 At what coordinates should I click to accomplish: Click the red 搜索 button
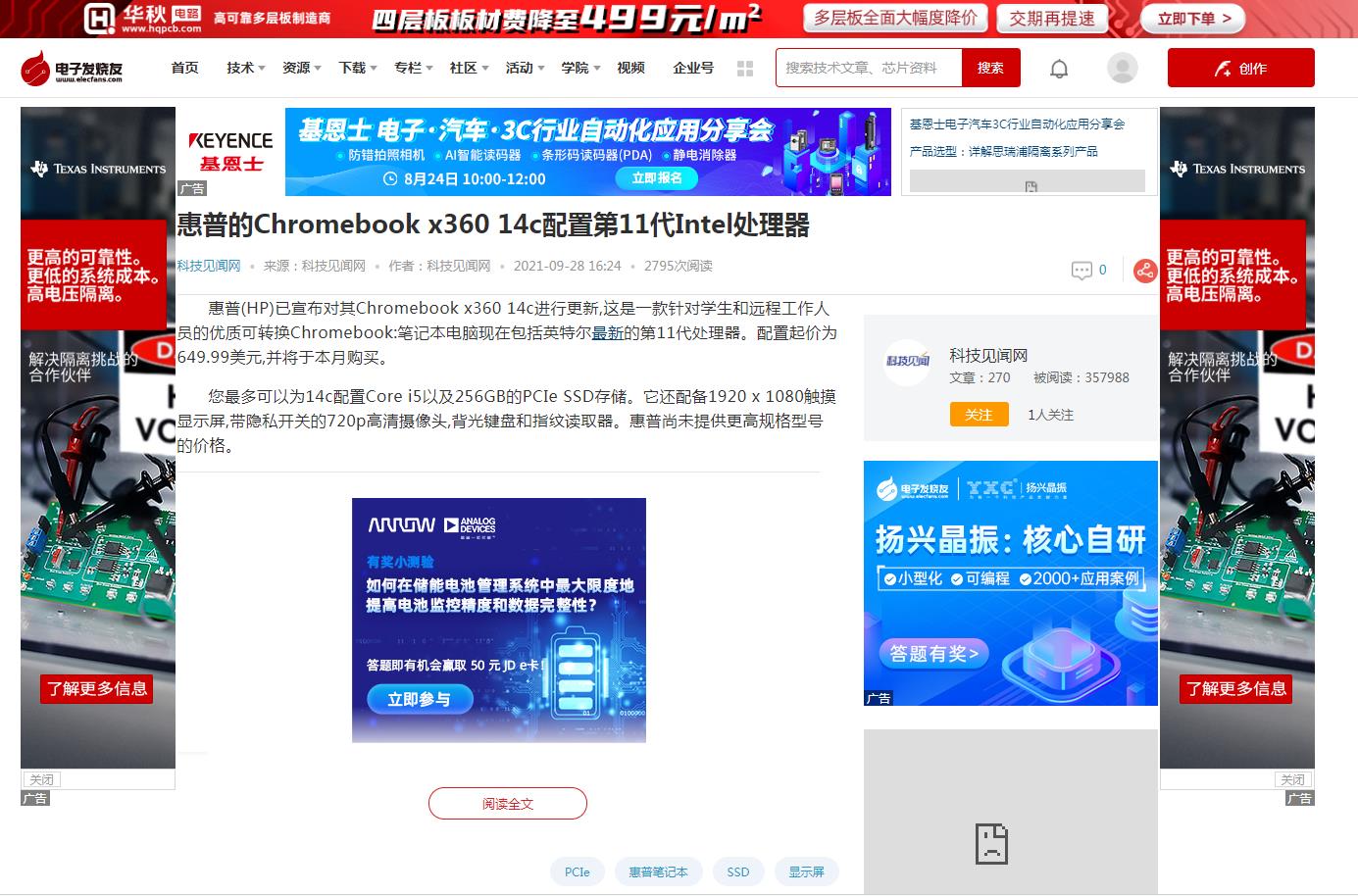[990, 68]
